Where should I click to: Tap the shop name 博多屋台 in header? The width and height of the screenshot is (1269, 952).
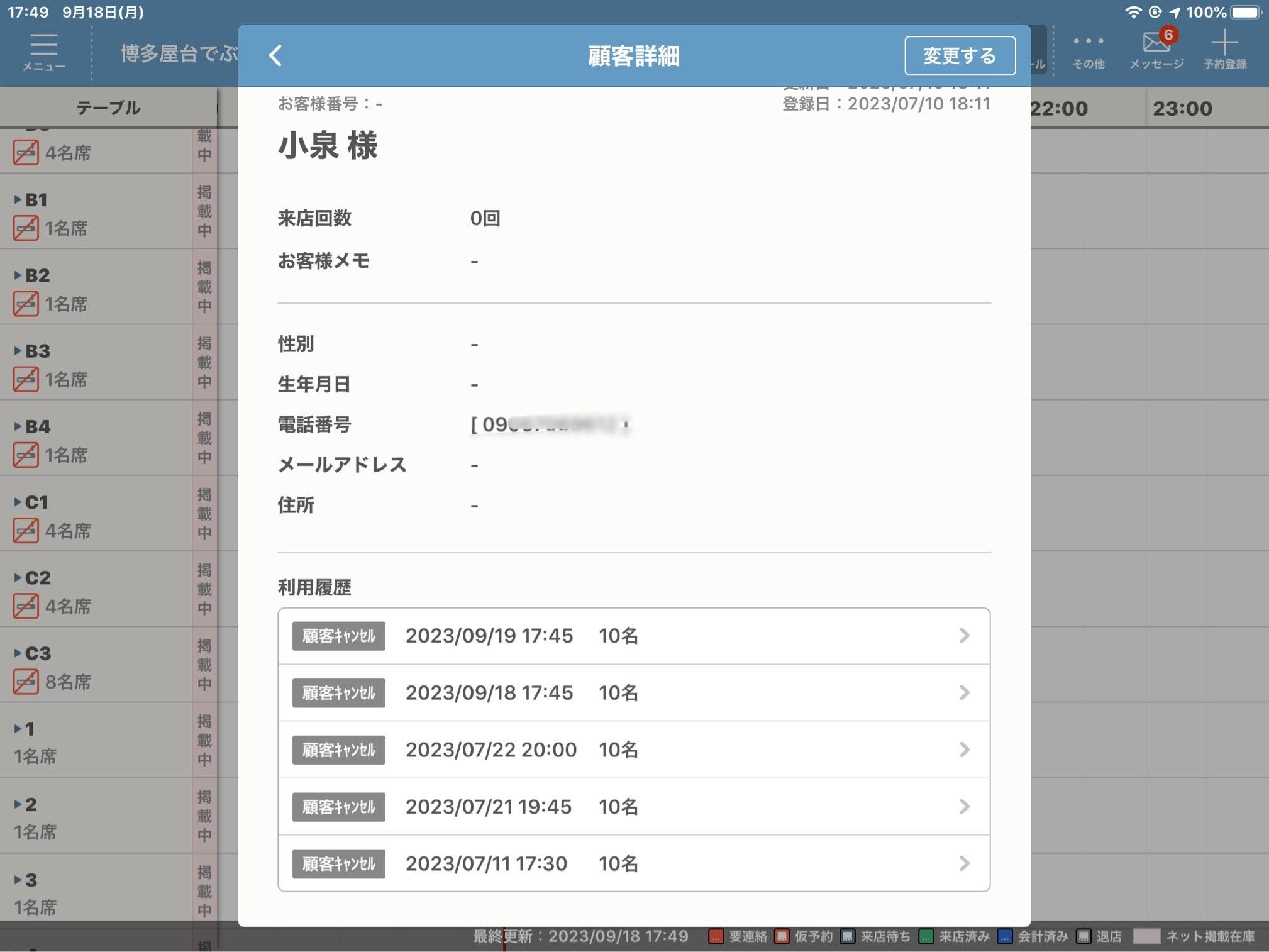click(179, 53)
